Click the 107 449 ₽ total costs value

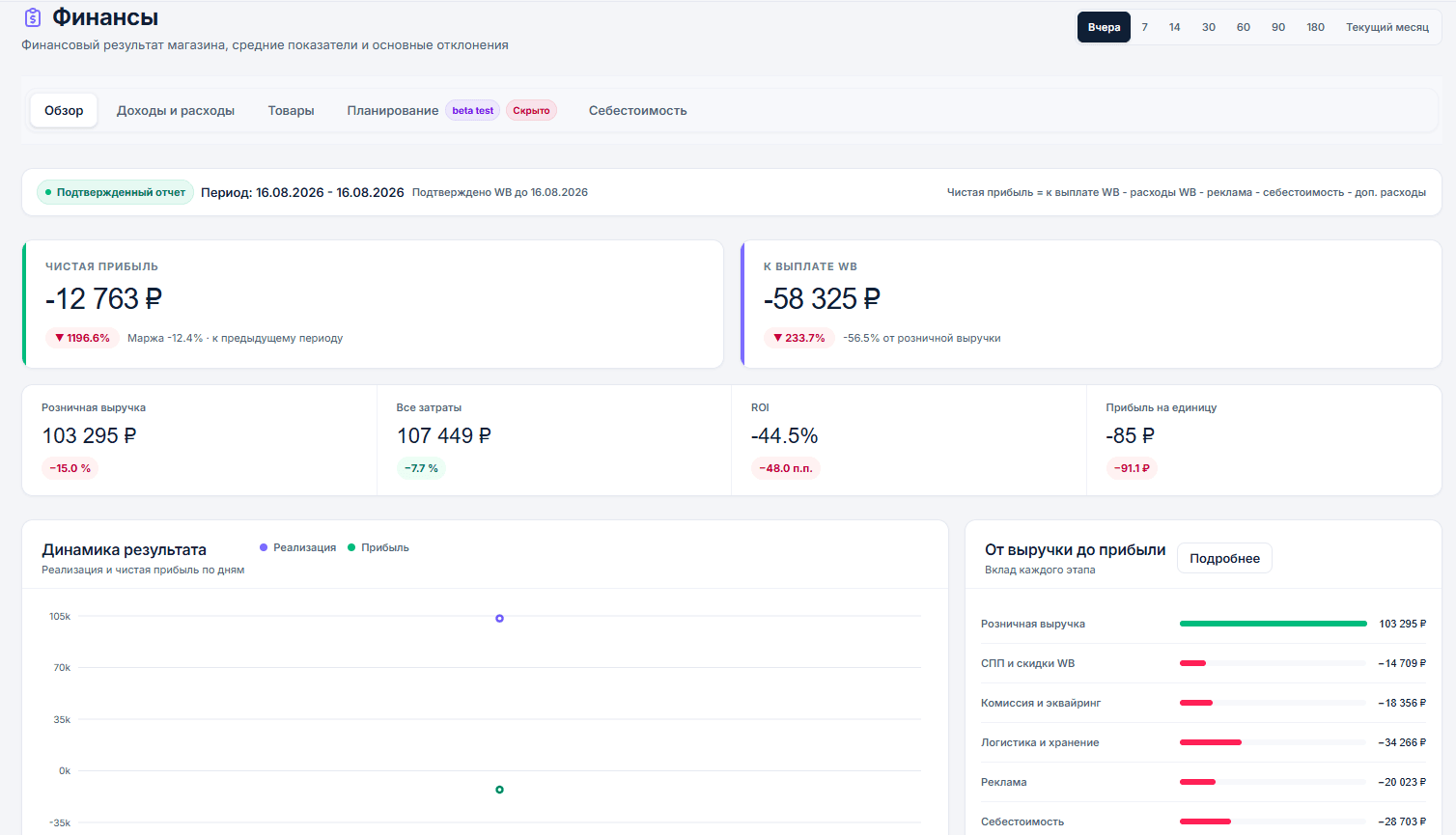click(x=444, y=435)
